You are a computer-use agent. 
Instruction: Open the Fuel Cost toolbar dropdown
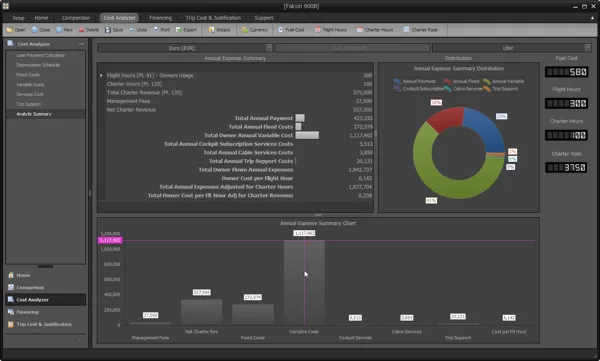tap(292, 30)
